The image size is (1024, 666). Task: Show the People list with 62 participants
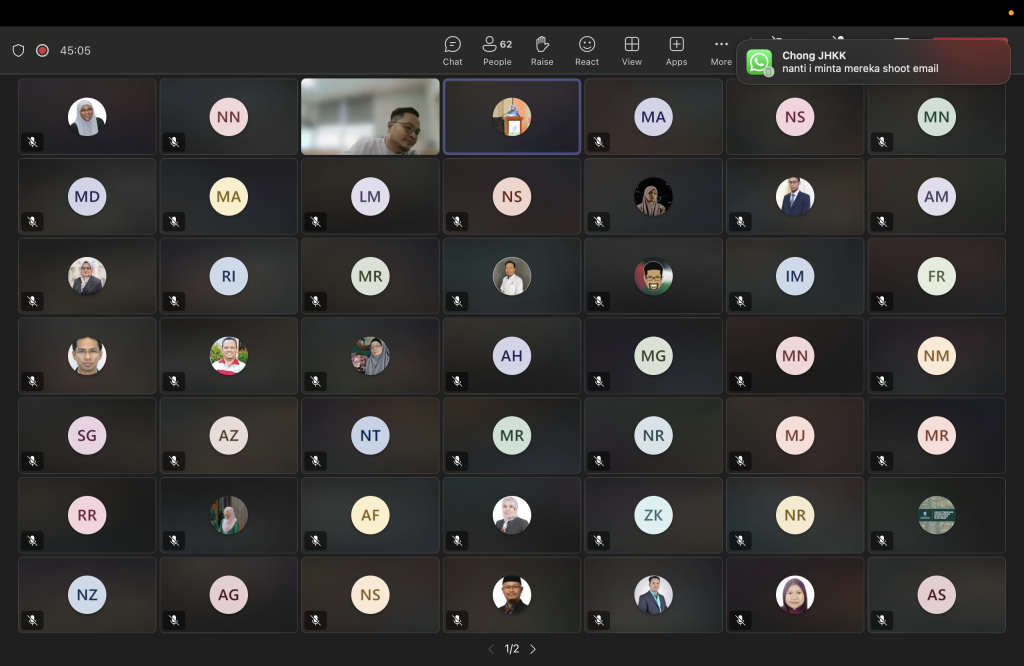click(497, 51)
